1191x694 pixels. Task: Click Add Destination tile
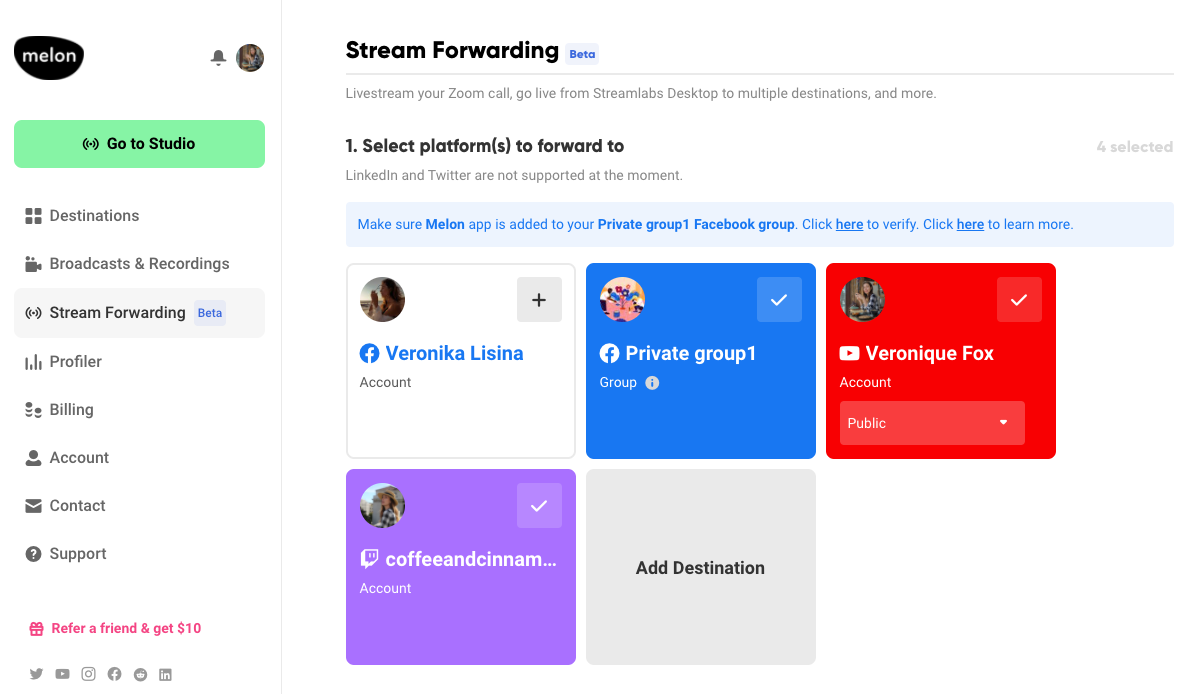(700, 567)
